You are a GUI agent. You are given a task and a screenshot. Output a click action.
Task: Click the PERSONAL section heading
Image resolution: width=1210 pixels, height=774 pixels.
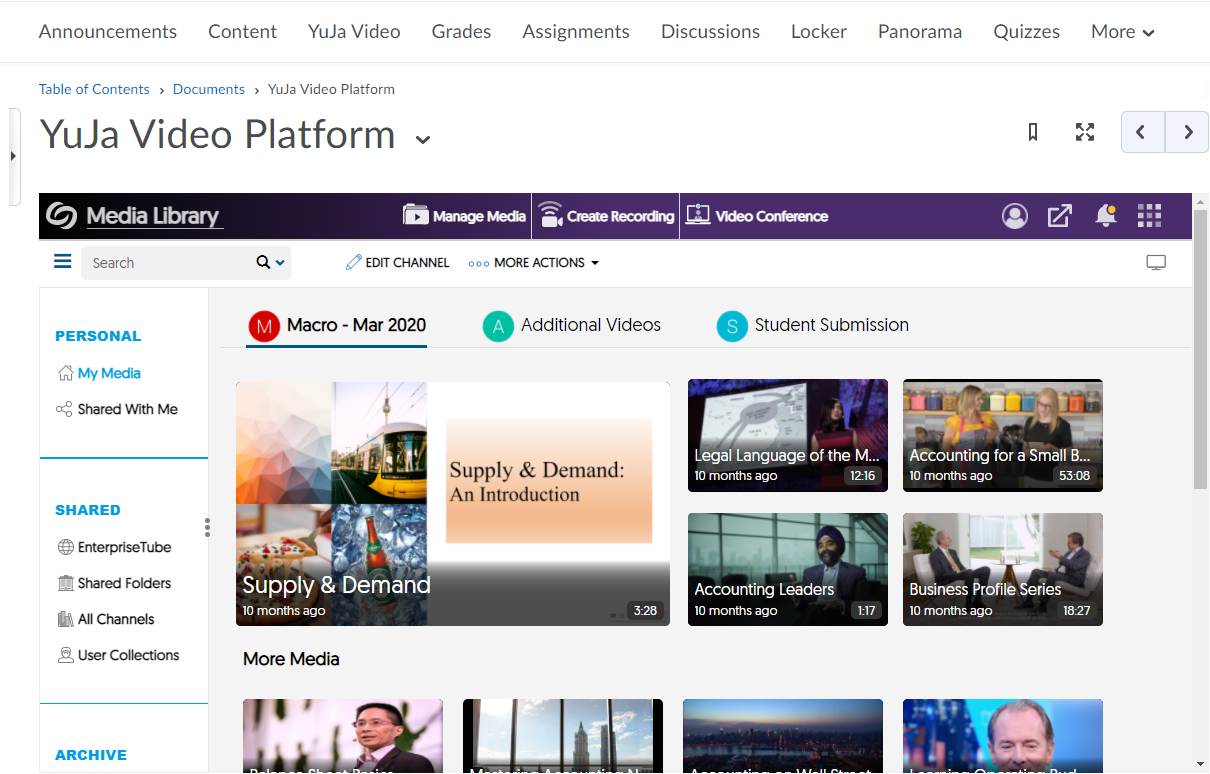tap(98, 336)
